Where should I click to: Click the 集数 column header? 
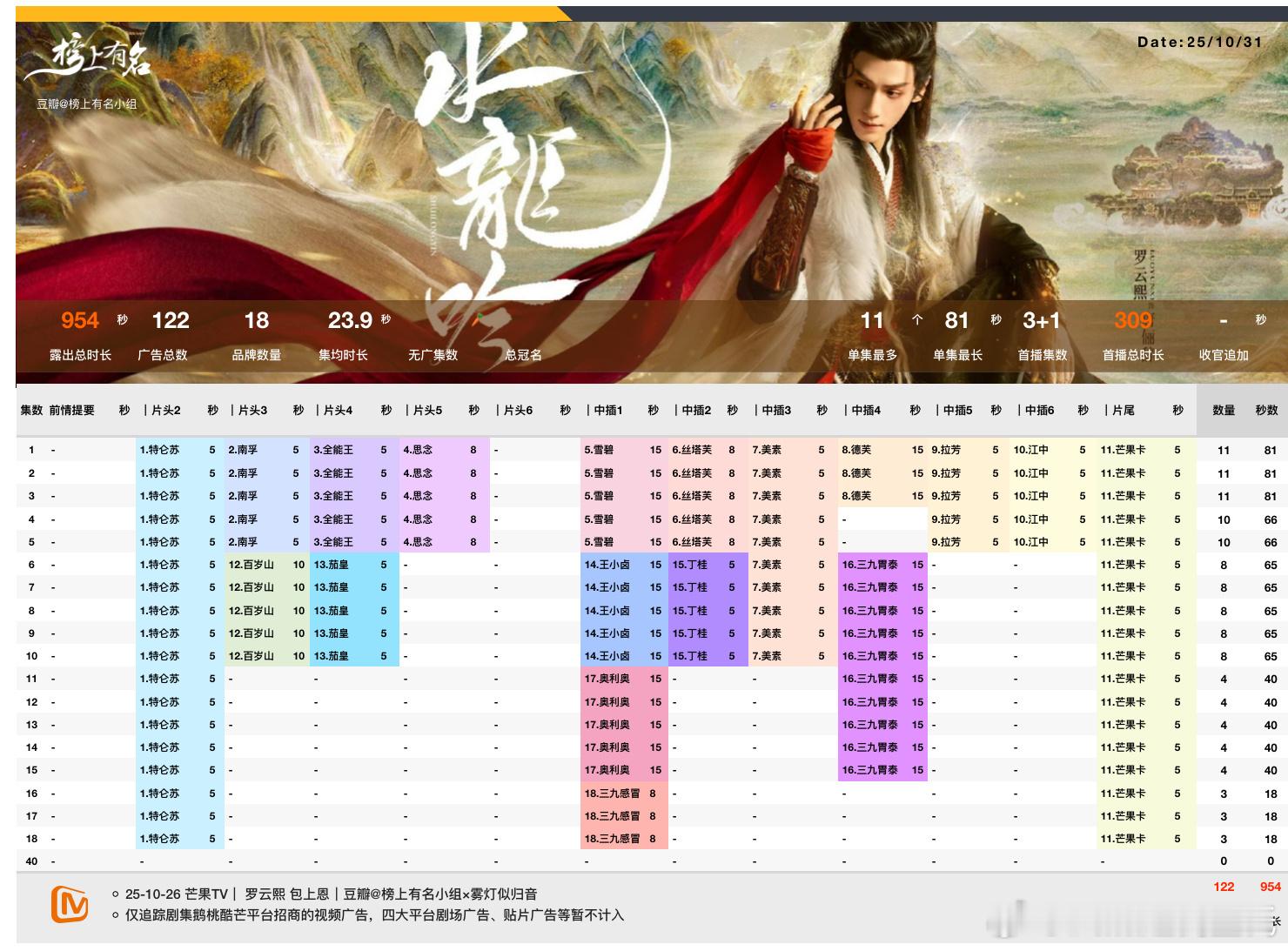[31, 410]
